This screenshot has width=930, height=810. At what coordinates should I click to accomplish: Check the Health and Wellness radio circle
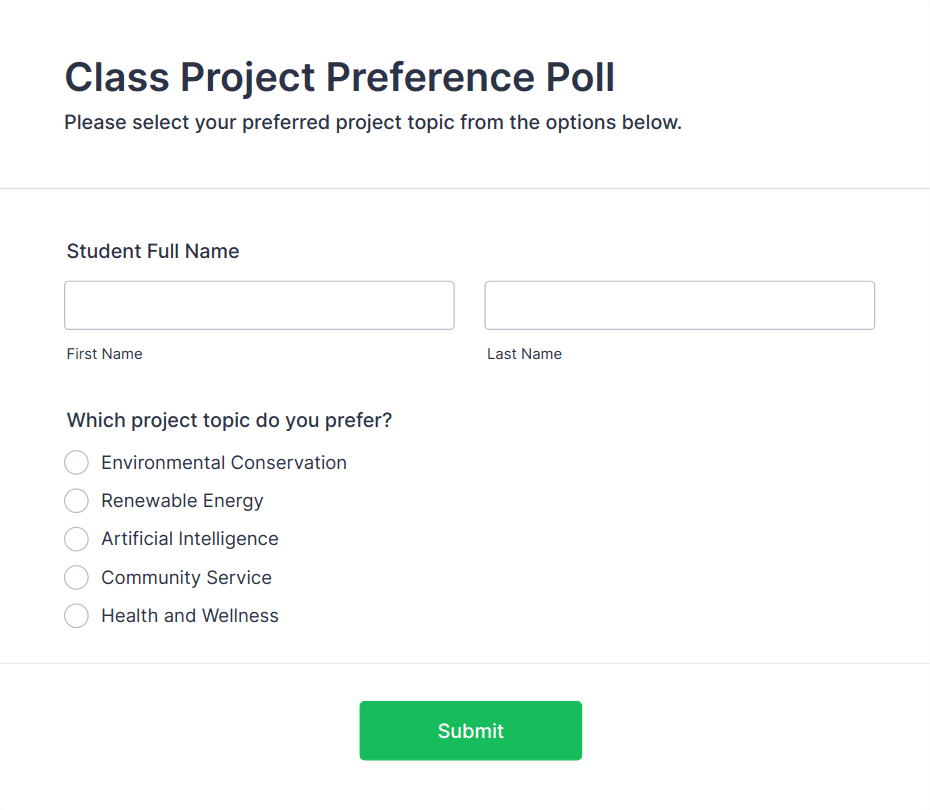point(77,616)
